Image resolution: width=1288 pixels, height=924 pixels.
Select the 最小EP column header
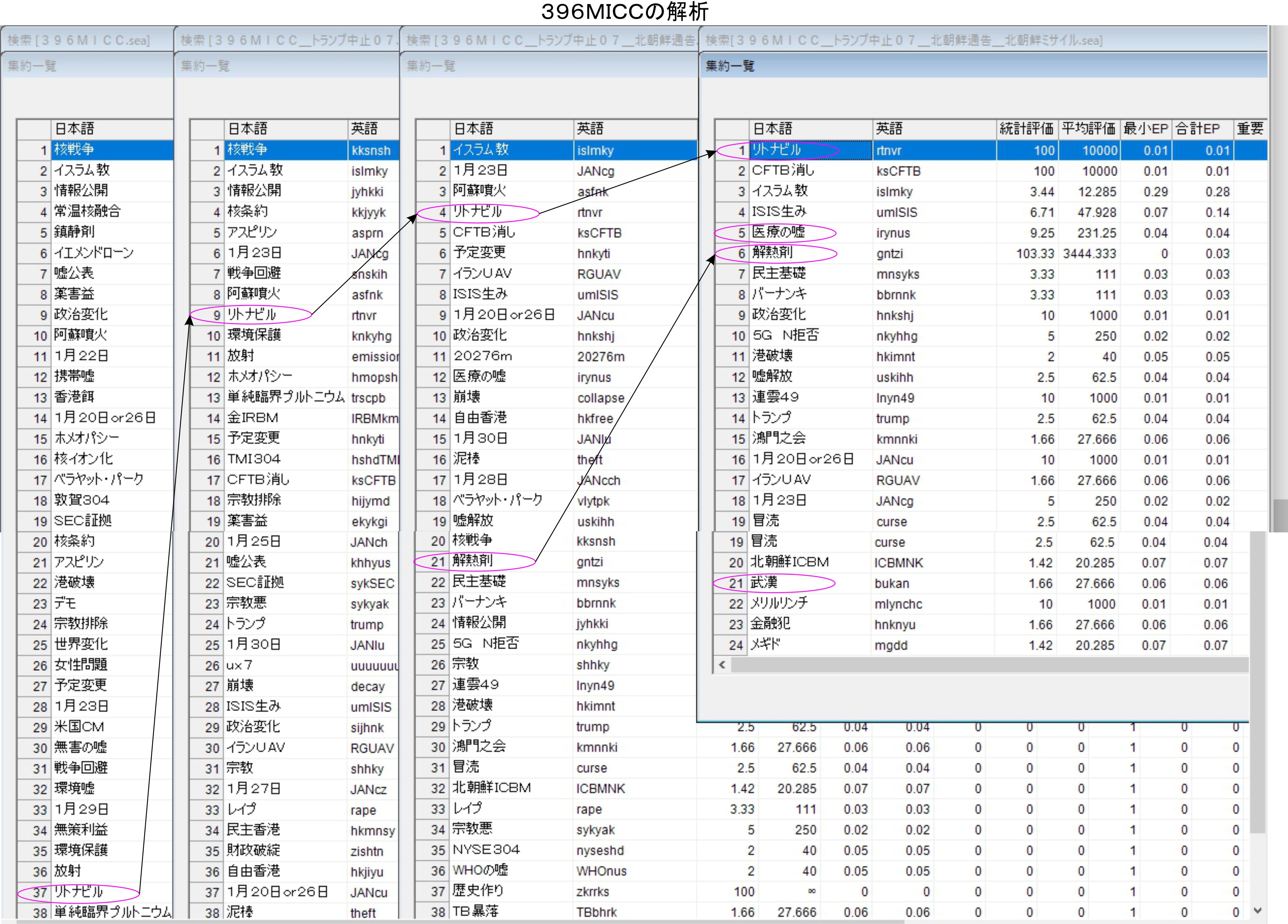point(1145,129)
